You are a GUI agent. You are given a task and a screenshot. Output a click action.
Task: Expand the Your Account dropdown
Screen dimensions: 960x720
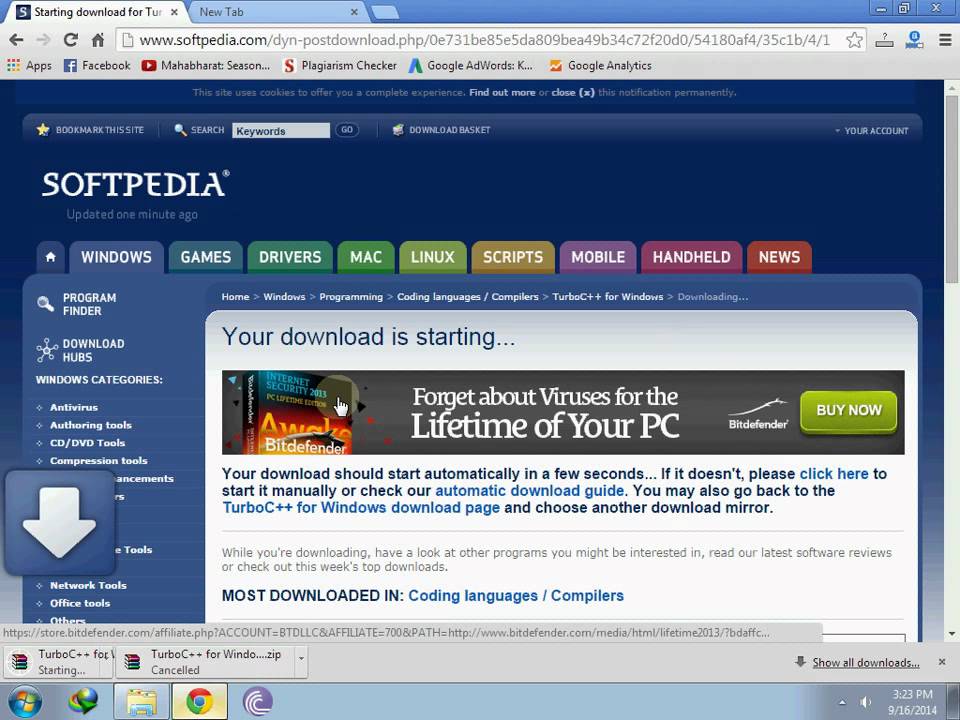coord(871,130)
